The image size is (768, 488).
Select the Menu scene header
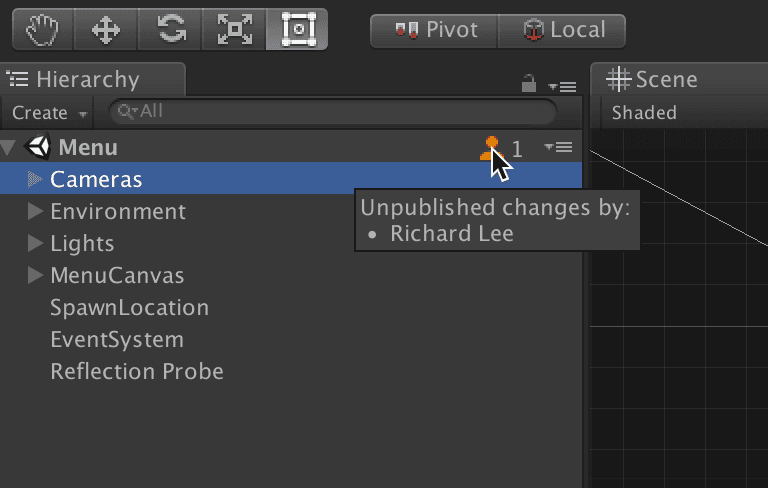(x=291, y=147)
